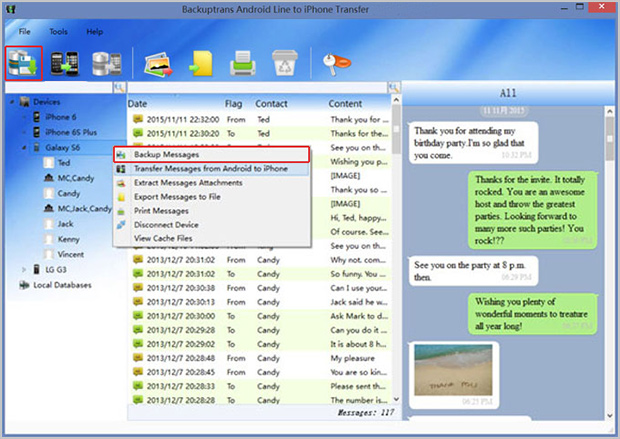Viewport: 620px width, 439px height.
Task: Choose Backup Messages in context menu
Action: click(168, 155)
